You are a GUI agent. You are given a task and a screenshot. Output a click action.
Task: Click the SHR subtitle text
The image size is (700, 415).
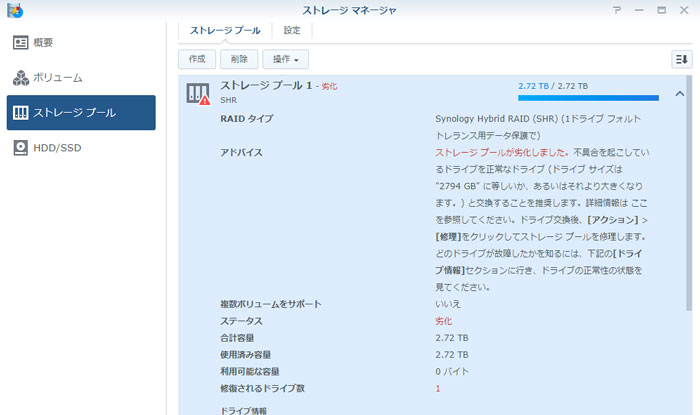[x=229, y=100]
